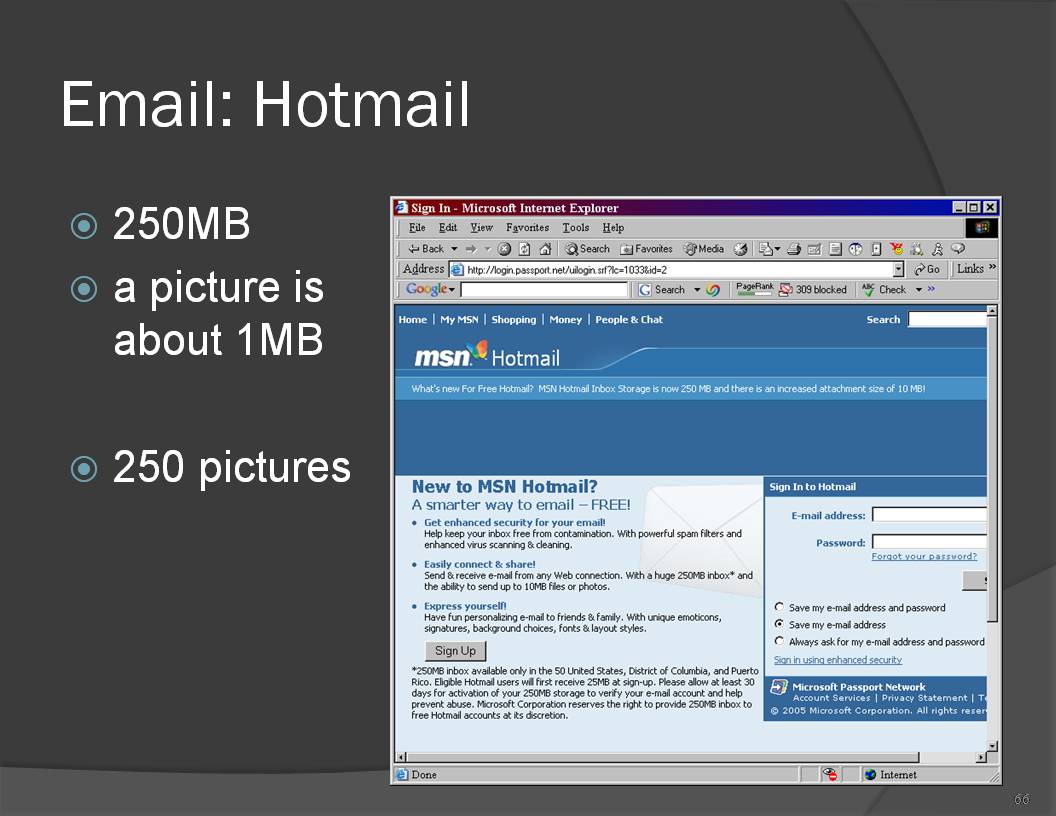Open the Media pane button

[x=704, y=249]
